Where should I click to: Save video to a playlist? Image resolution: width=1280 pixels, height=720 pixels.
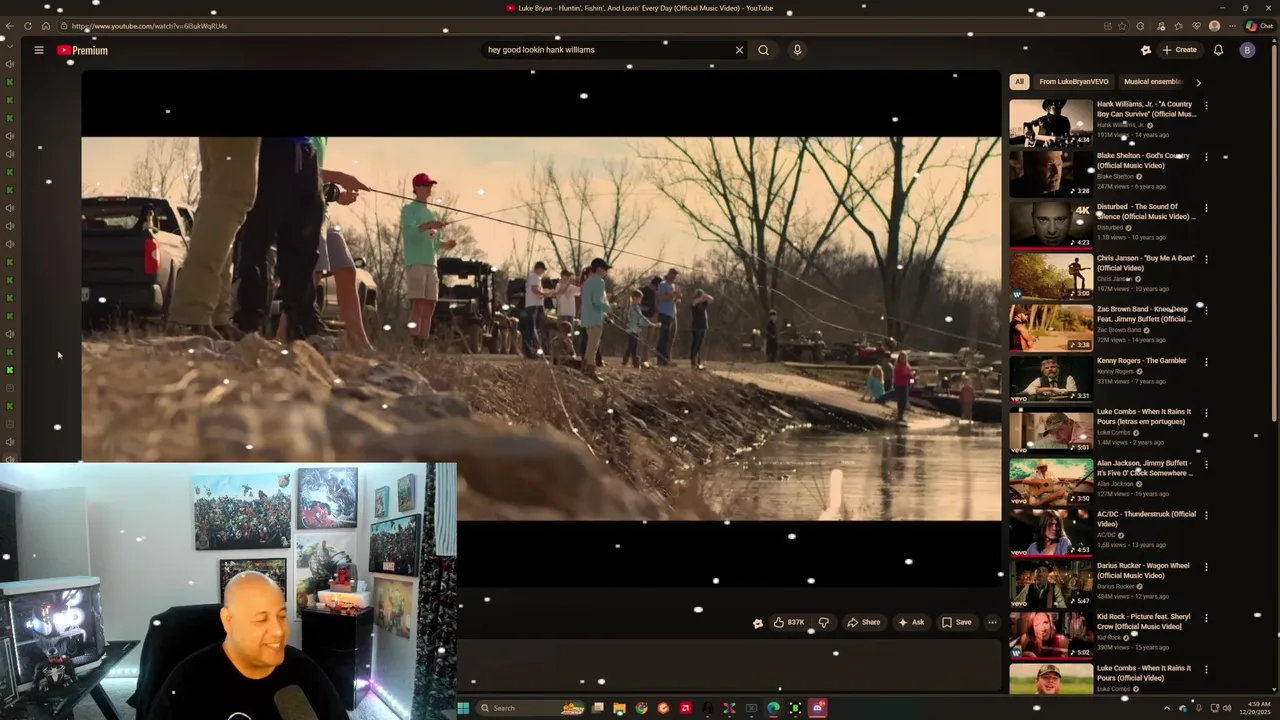(x=957, y=622)
